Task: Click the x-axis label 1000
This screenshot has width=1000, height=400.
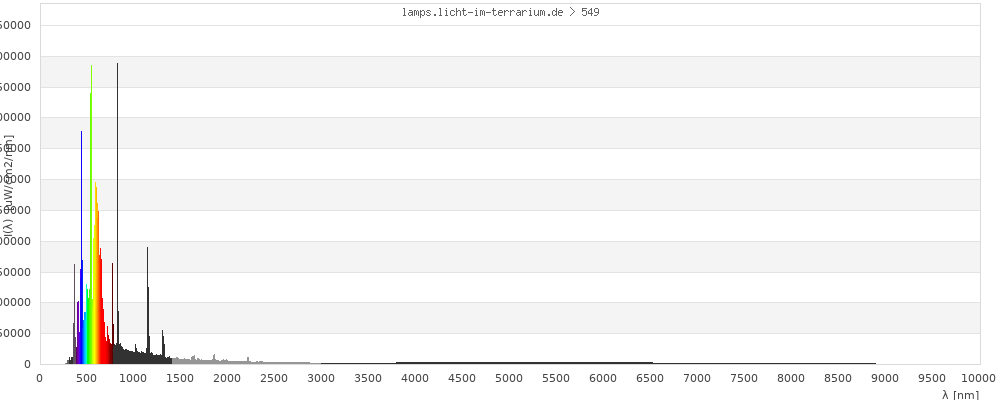Action: point(134,378)
